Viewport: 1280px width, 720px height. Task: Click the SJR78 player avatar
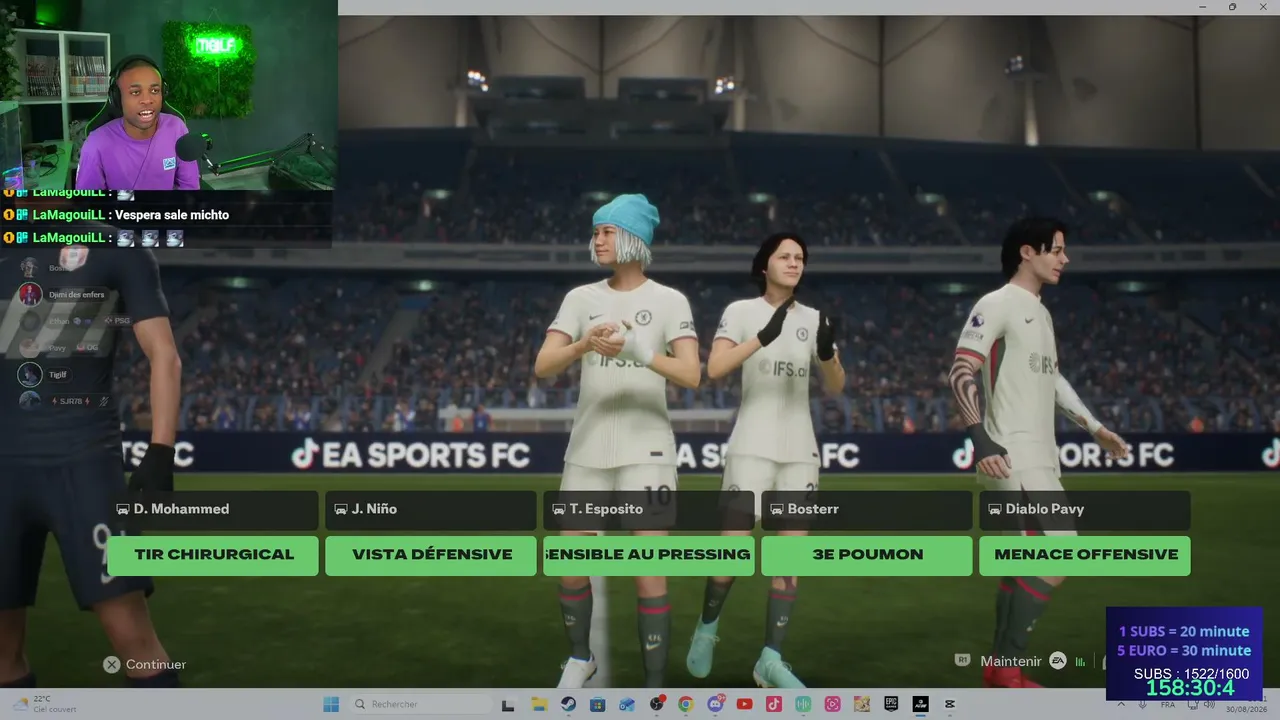point(30,401)
